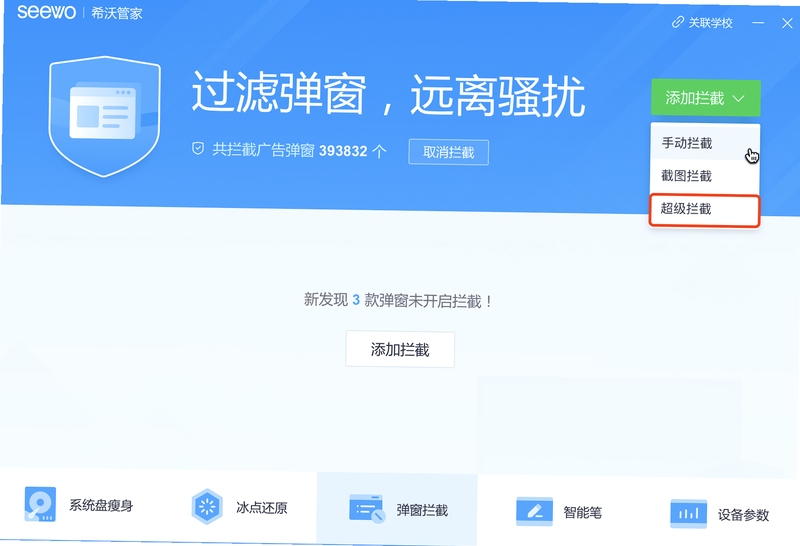Click the chevron arrow on 添加拦截 button

(x=738, y=98)
